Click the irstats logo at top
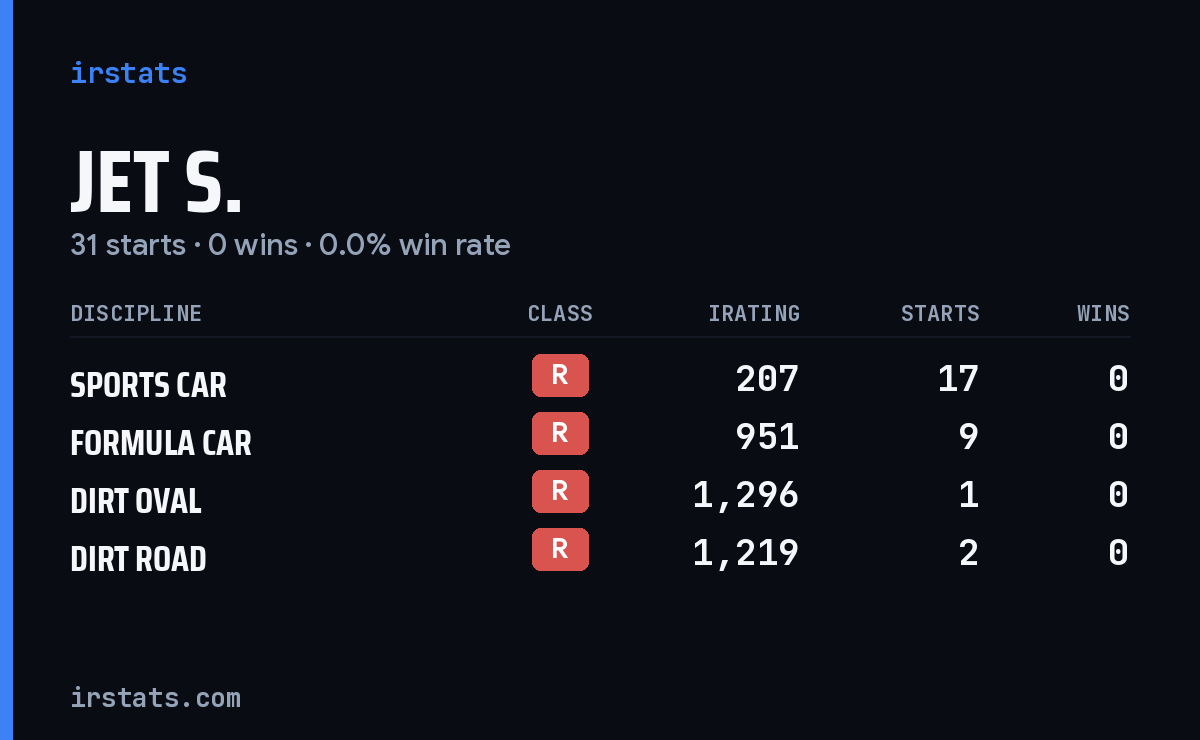Screen dimensions: 1200x740 click(x=128, y=73)
